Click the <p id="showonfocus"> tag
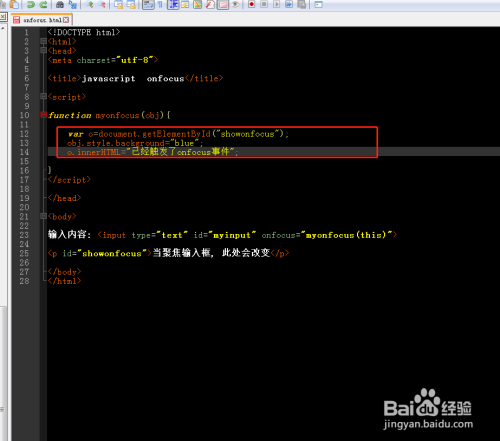This screenshot has height=441, width=500. pos(100,253)
